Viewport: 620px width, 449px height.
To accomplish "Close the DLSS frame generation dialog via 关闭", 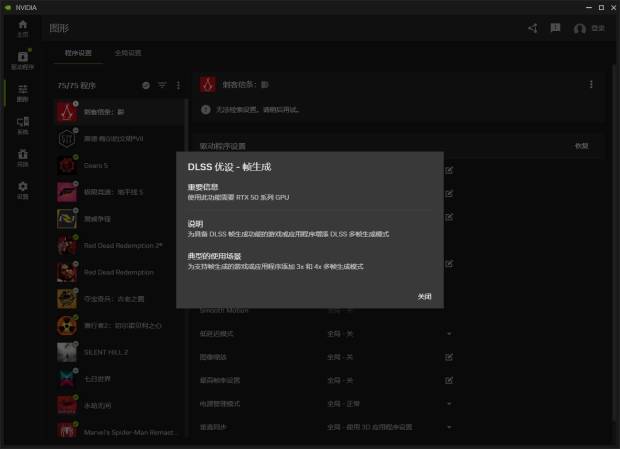I will [x=424, y=296].
